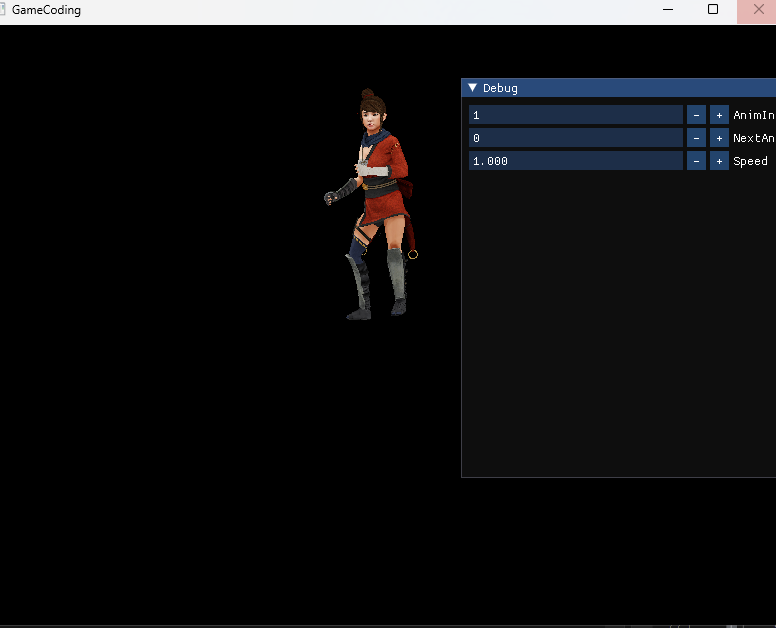Viewport: 776px width, 628px height.
Task: Minimize the GameCoding window
Action: pos(668,9)
